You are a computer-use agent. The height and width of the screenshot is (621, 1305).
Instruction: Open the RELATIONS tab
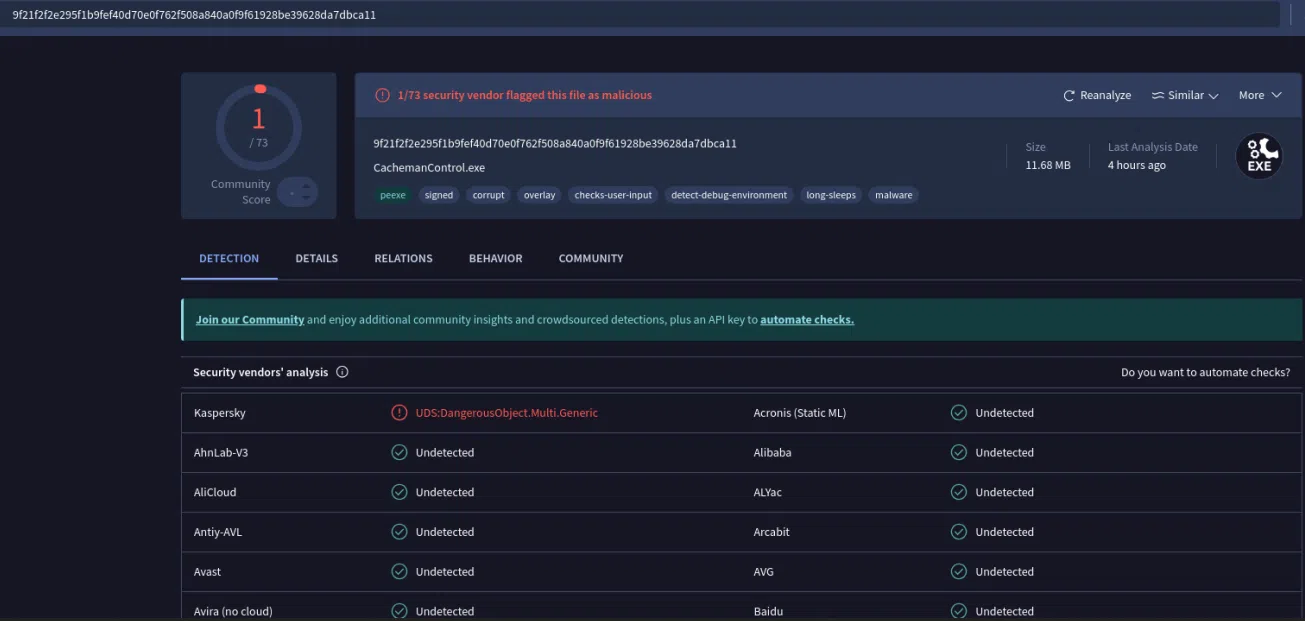[x=403, y=258]
